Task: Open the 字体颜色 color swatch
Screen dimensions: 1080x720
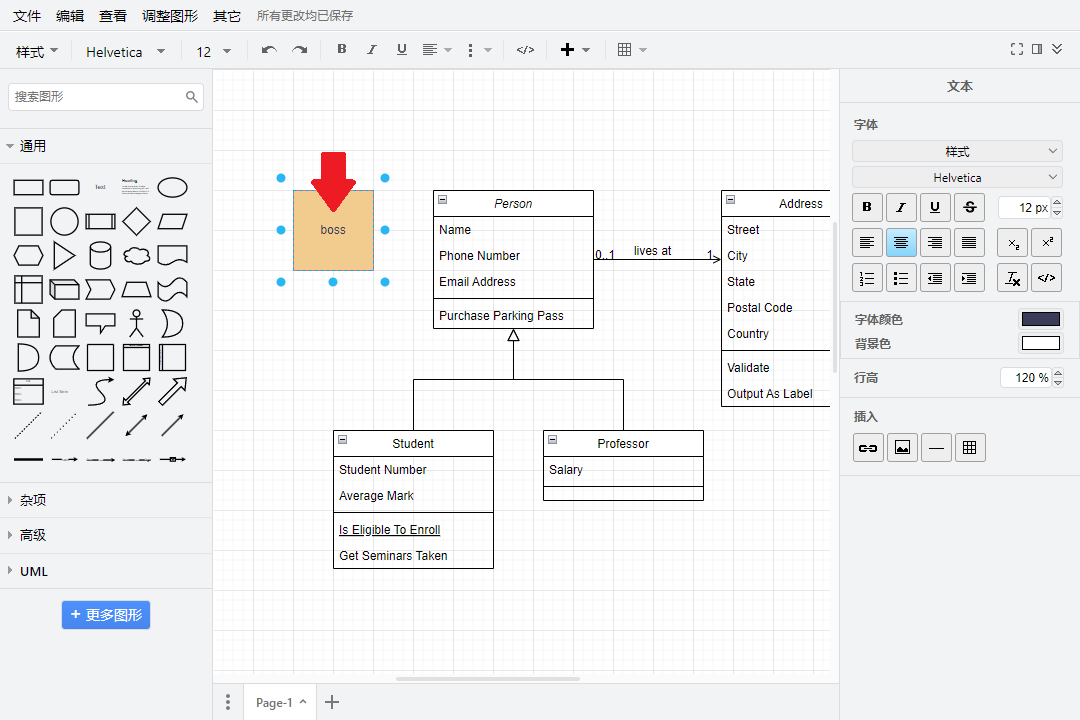Action: point(1040,319)
